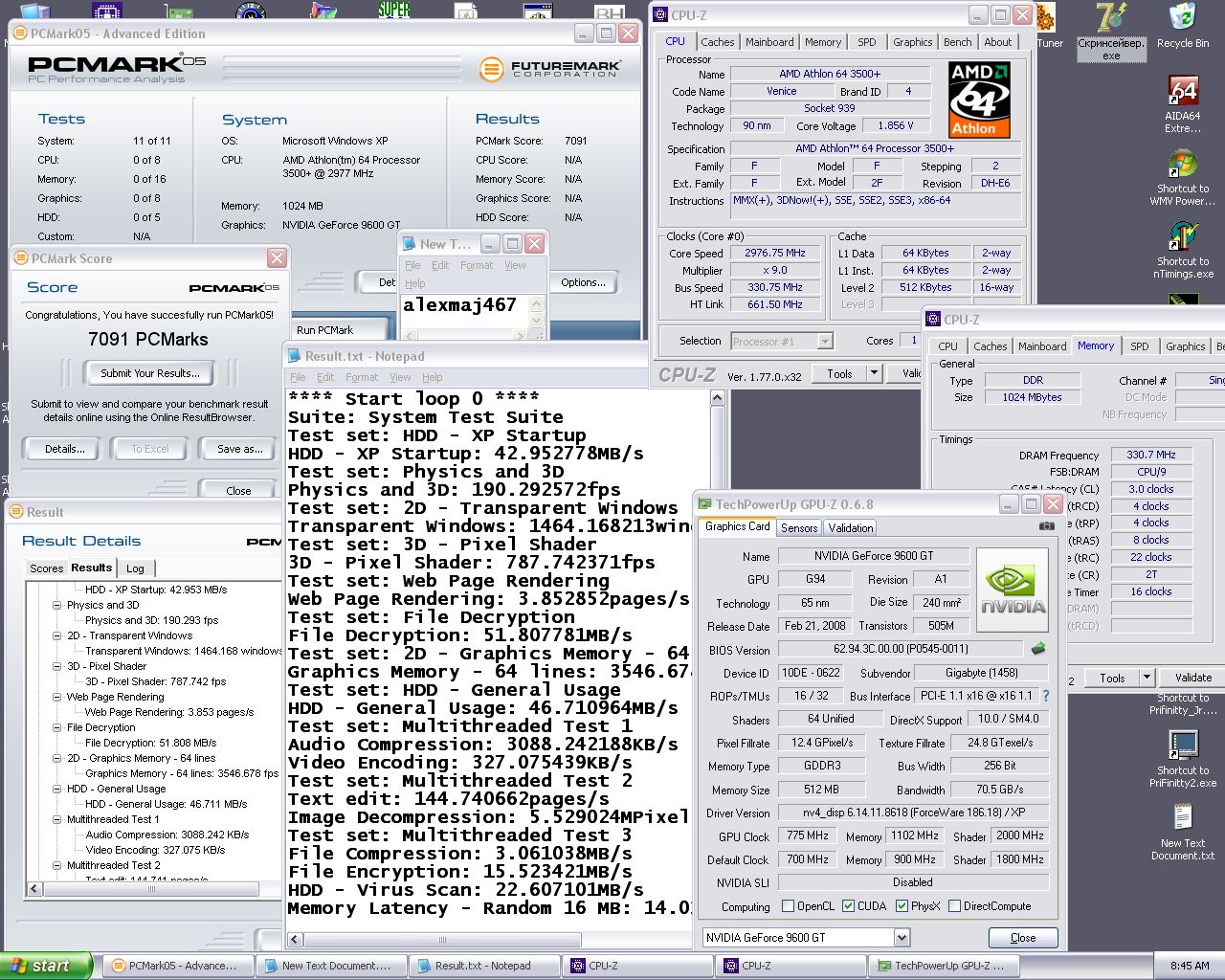Open the Tools dropdown in CPU-Z Memory window
The height and width of the screenshot is (980, 1225).
pos(1147,678)
